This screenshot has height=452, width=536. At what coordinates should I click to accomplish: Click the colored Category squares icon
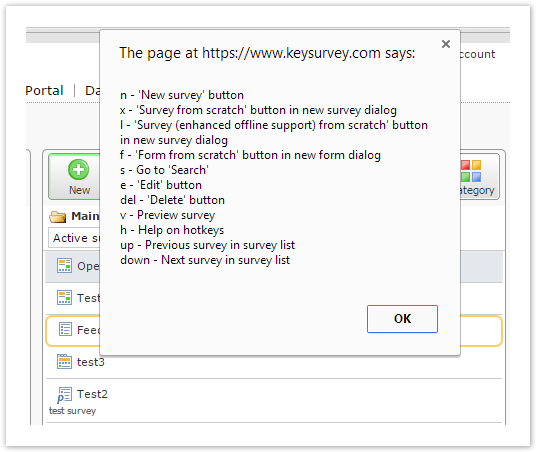[x=471, y=171]
